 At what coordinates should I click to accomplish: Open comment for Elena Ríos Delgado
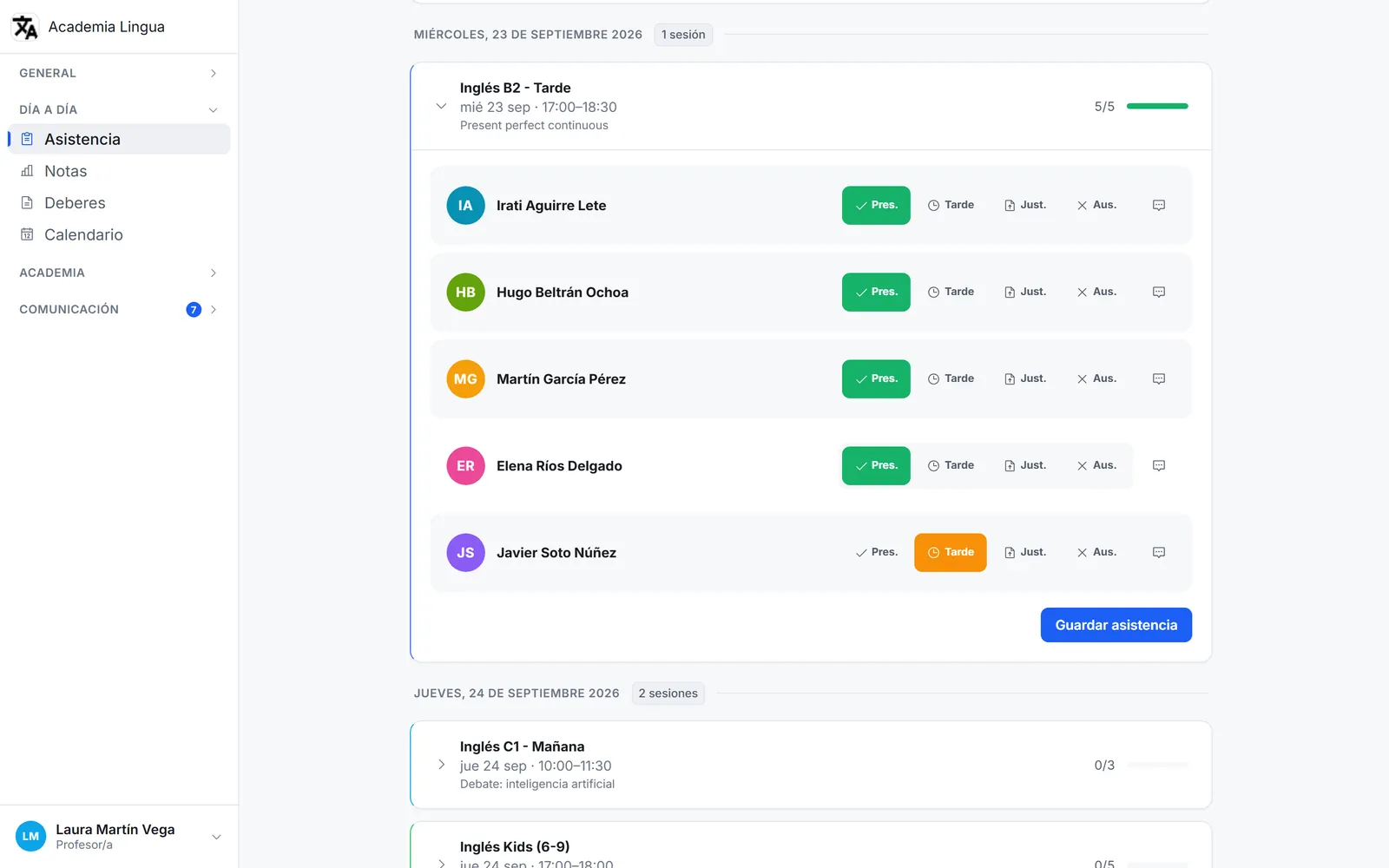coord(1158,466)
